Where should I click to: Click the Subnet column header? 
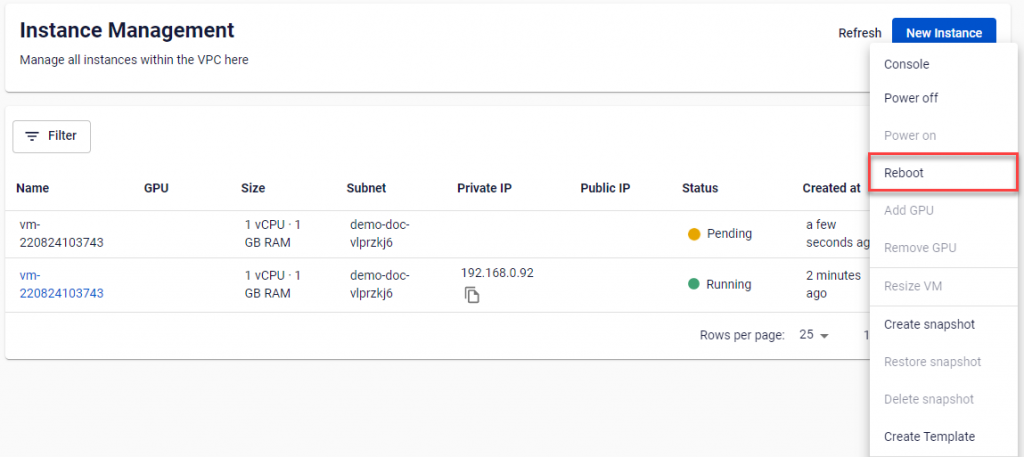(366, 188)
